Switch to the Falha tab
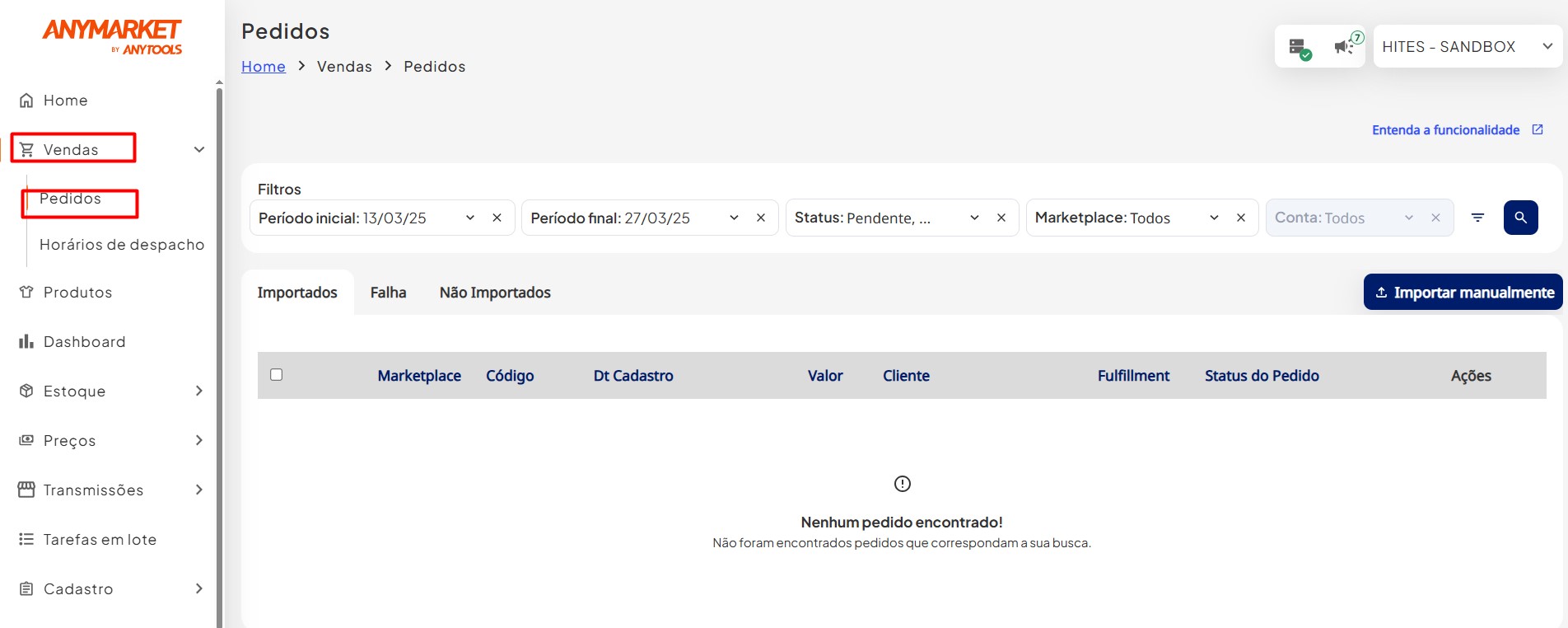1568x628 pixels. pyautogui.click(x=388, y=293)
